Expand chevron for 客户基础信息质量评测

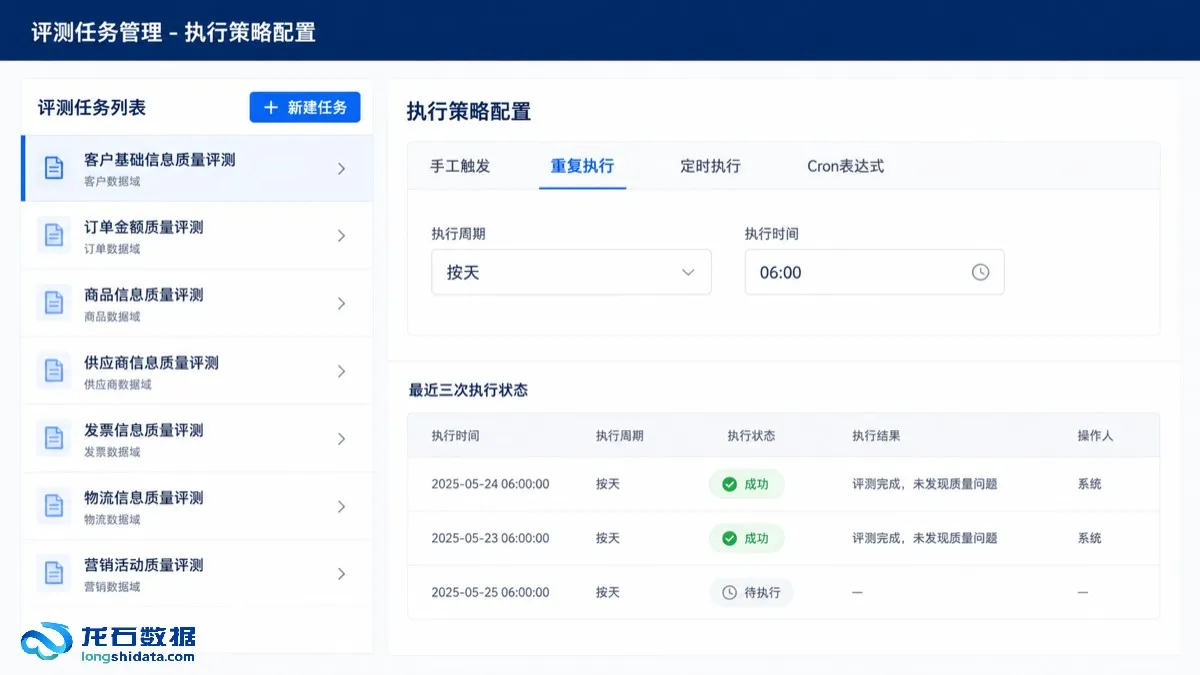341,169
